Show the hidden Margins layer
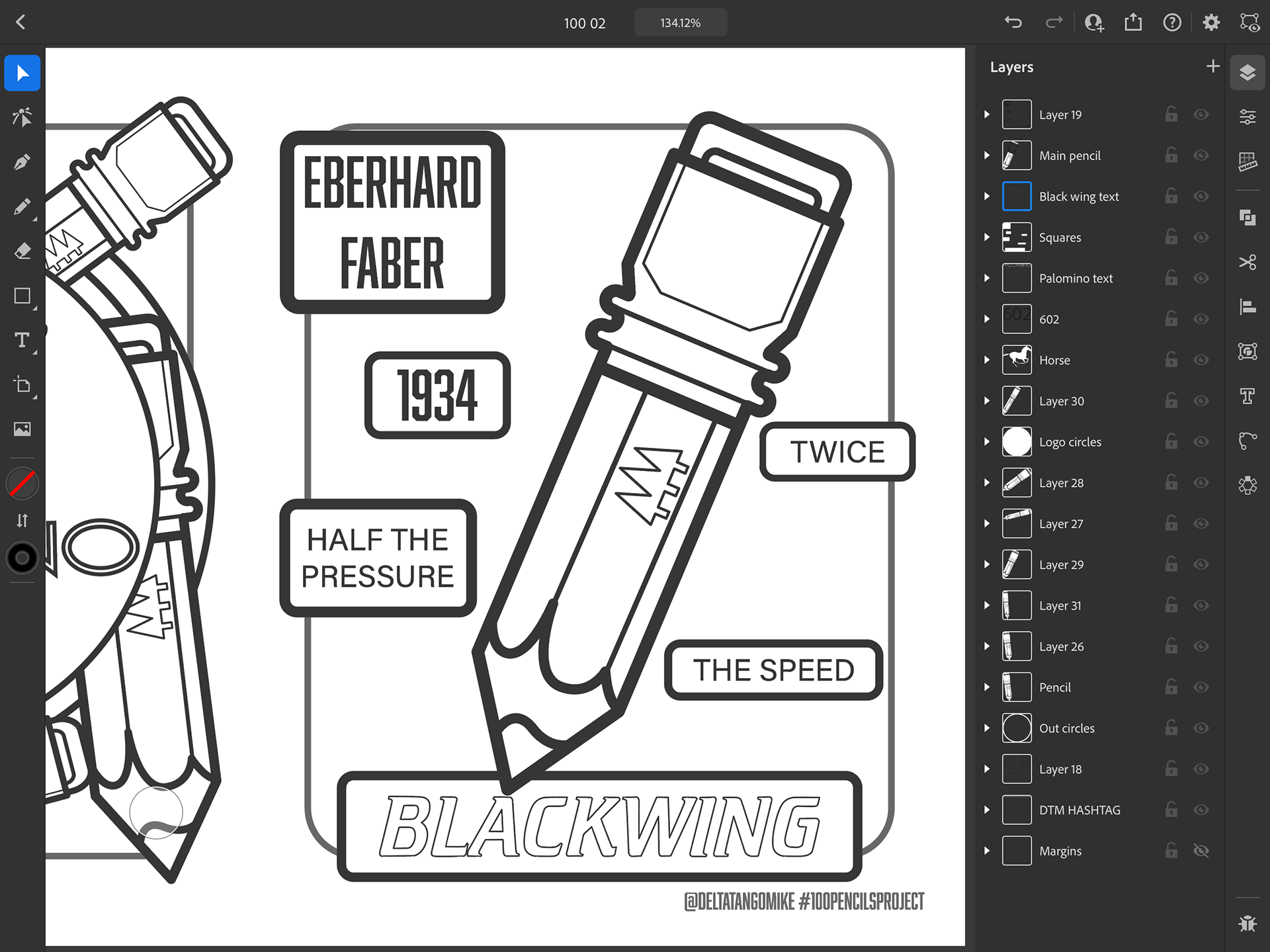This screenshot has height=952, width=1270. [1201, 851]
